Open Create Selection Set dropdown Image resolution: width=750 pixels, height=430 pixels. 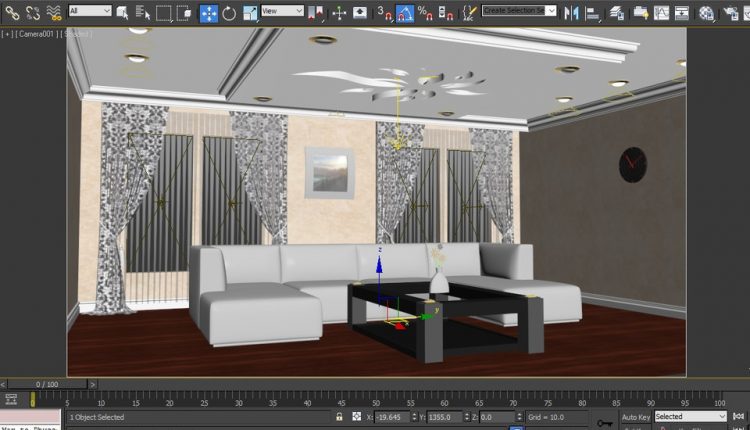tap(519, 11)
